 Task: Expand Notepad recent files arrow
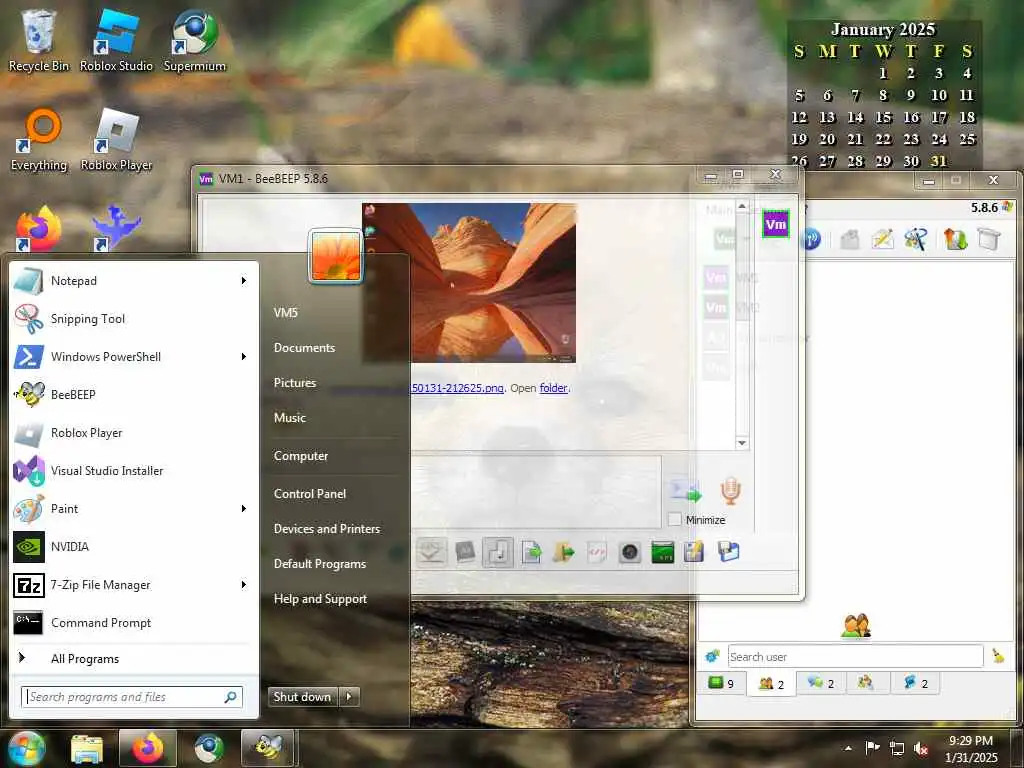[x=244, y=281]
